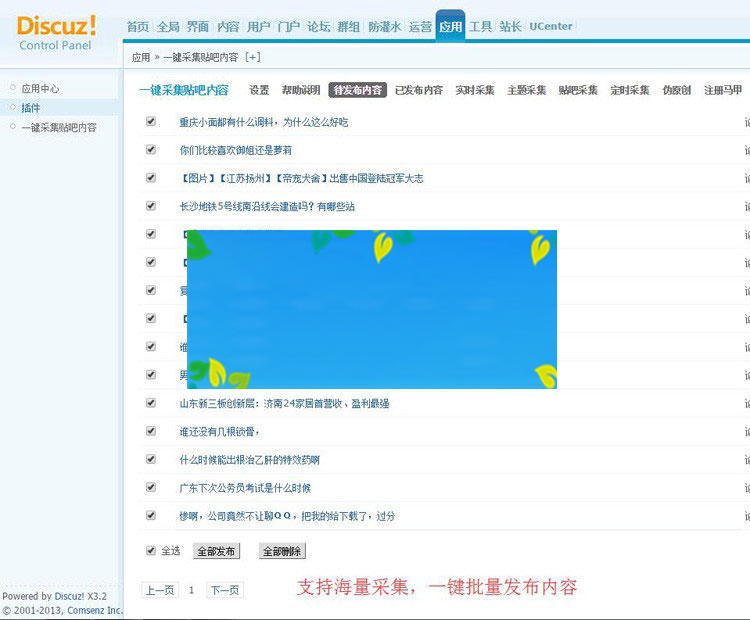Open the 论坛 menu in the top bar
The image size is (750, 620).
click(x=318, y=27)
